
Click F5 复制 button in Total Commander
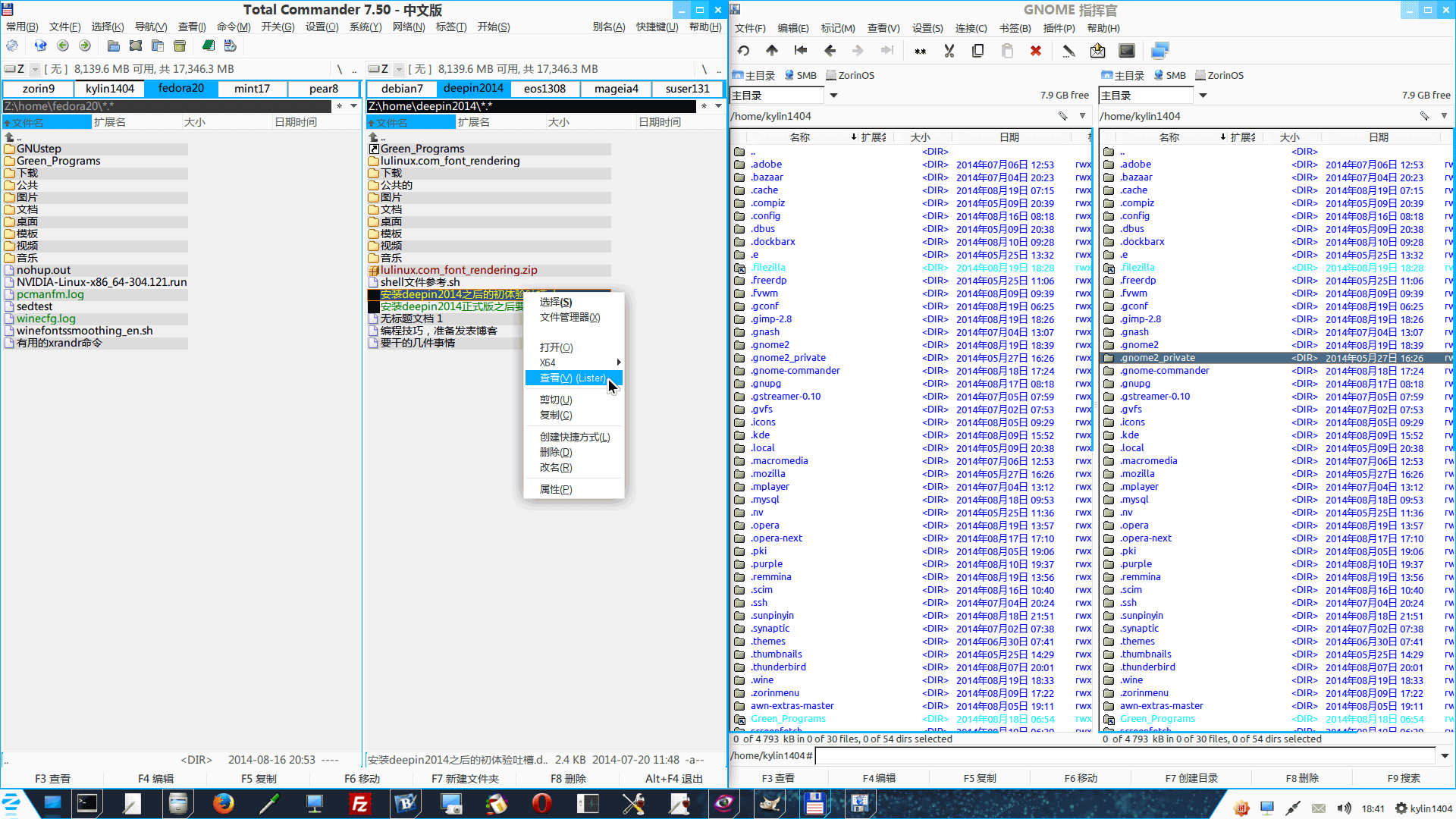click(259, 779)
